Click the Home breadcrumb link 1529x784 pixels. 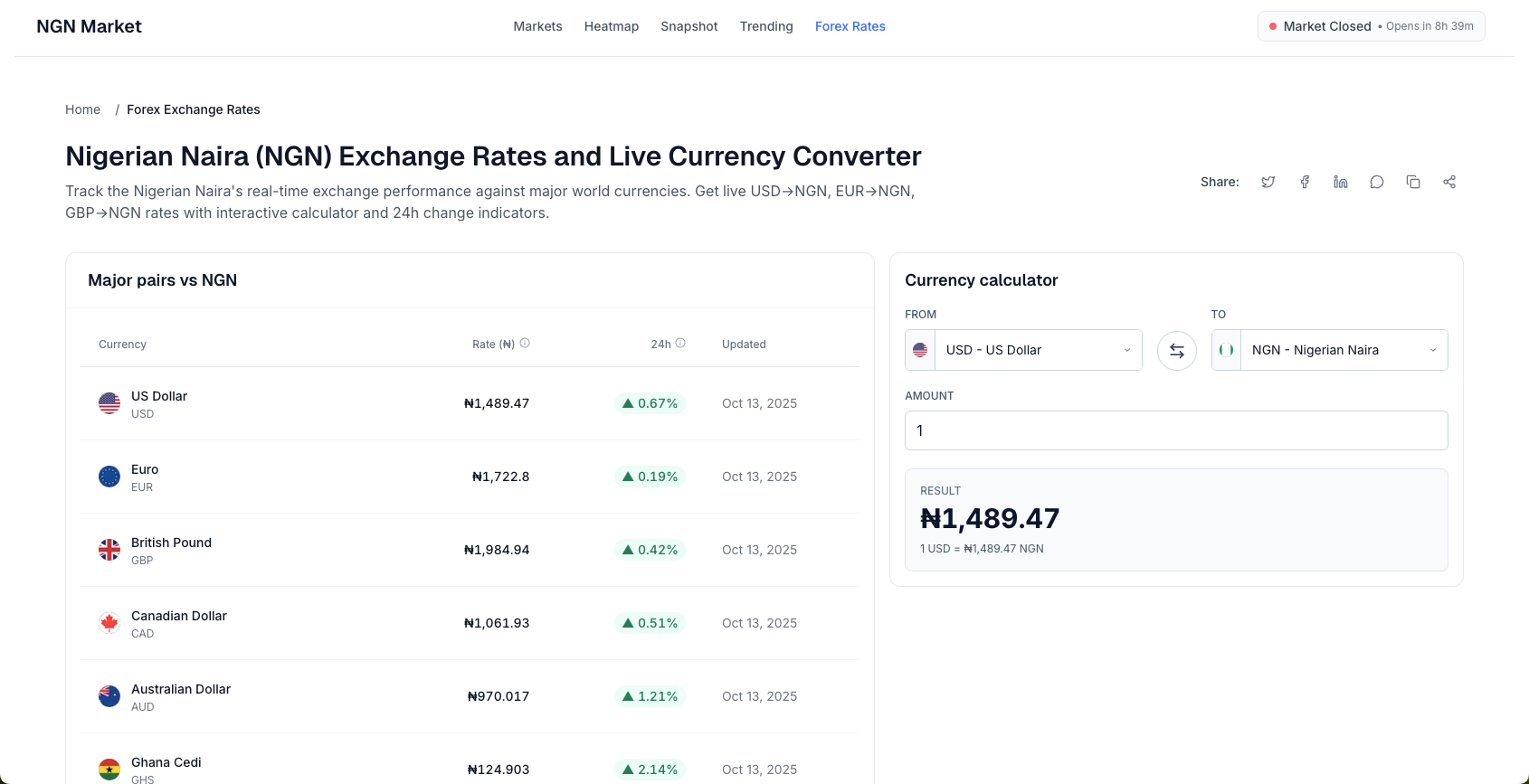coord(82,109)
